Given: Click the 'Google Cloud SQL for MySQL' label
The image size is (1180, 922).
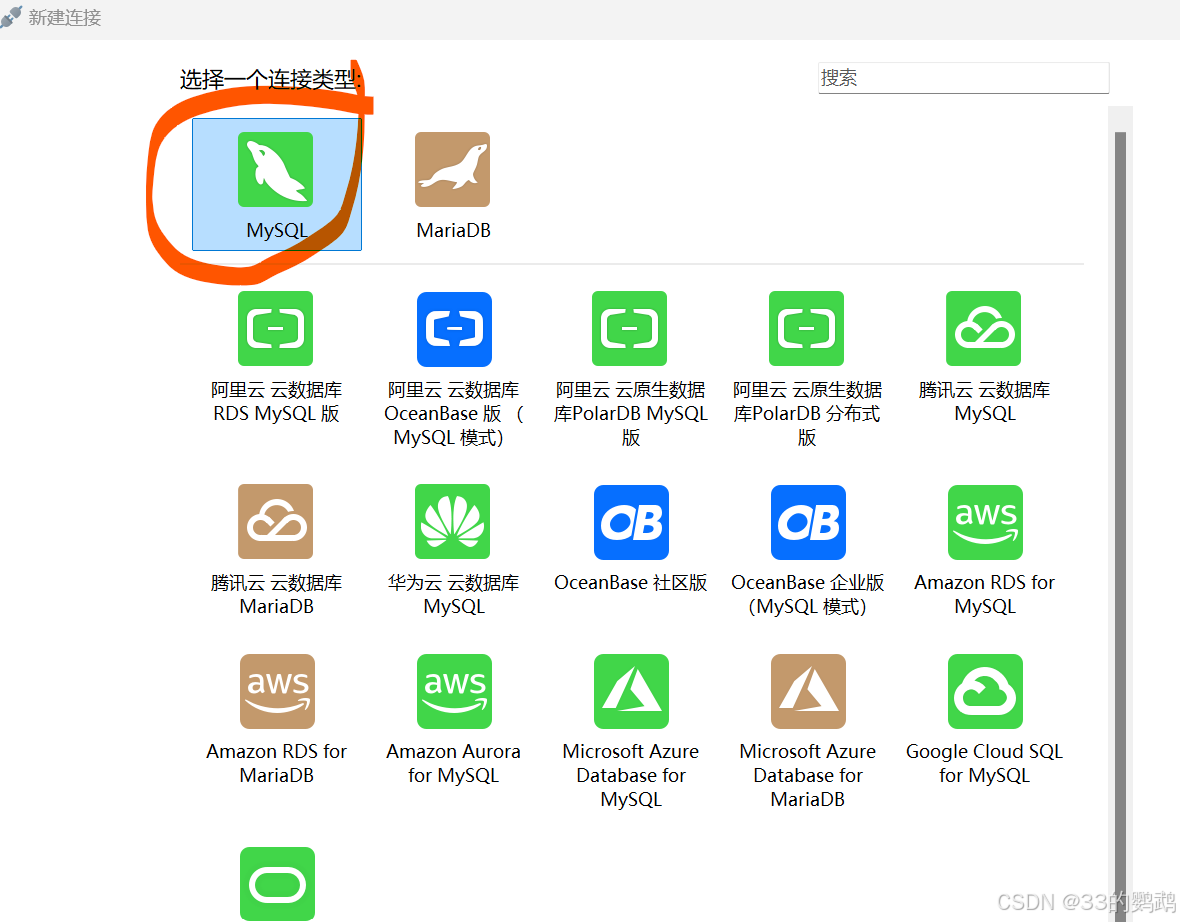Looking at the screenshot, I should (984, 763).
